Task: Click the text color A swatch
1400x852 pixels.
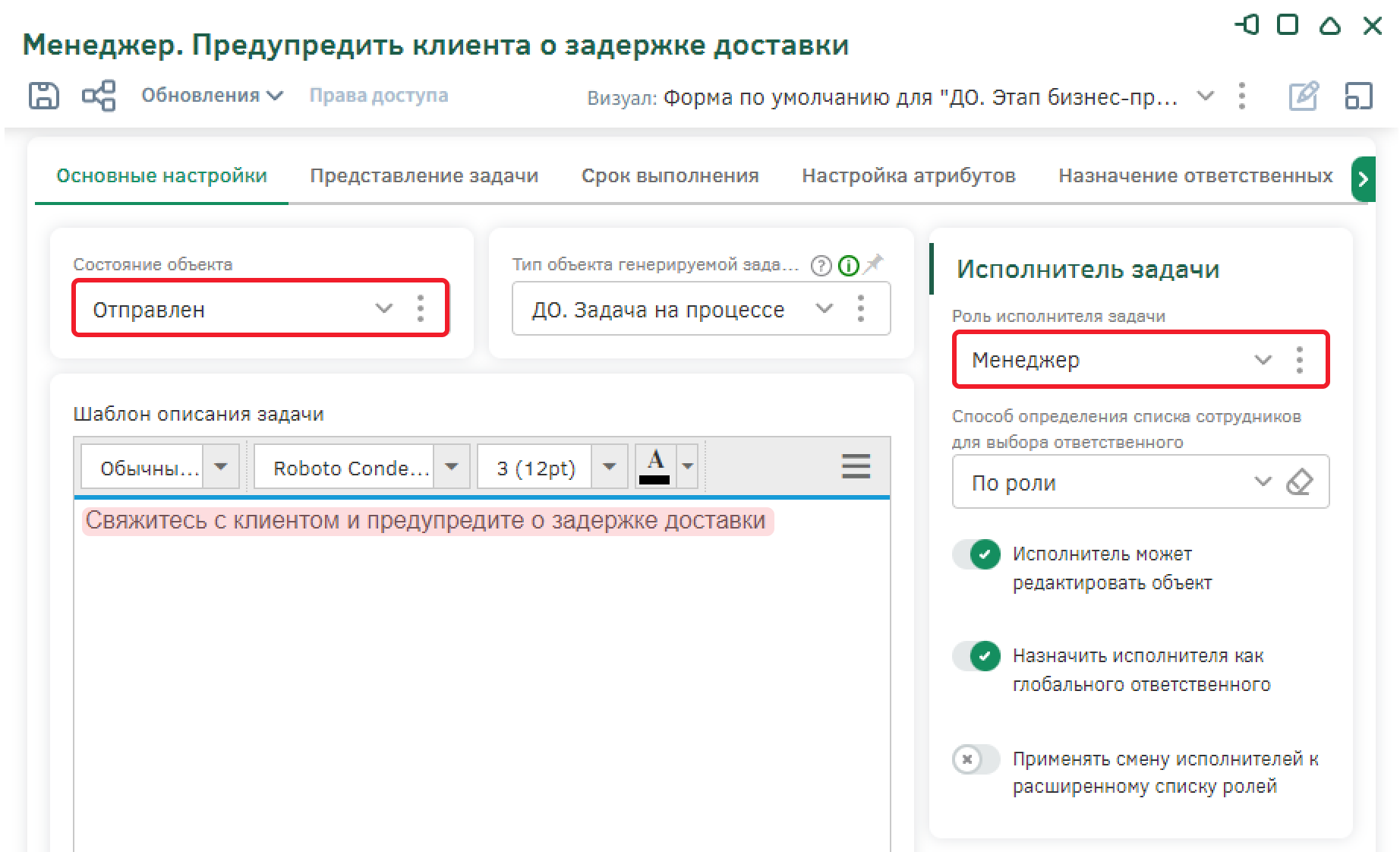Action: click(x=655, y=466)
